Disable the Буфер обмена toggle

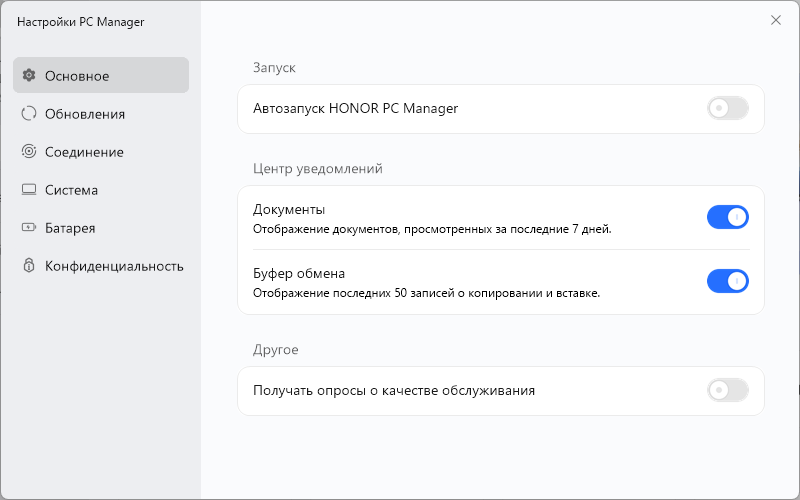pos(727,281)
